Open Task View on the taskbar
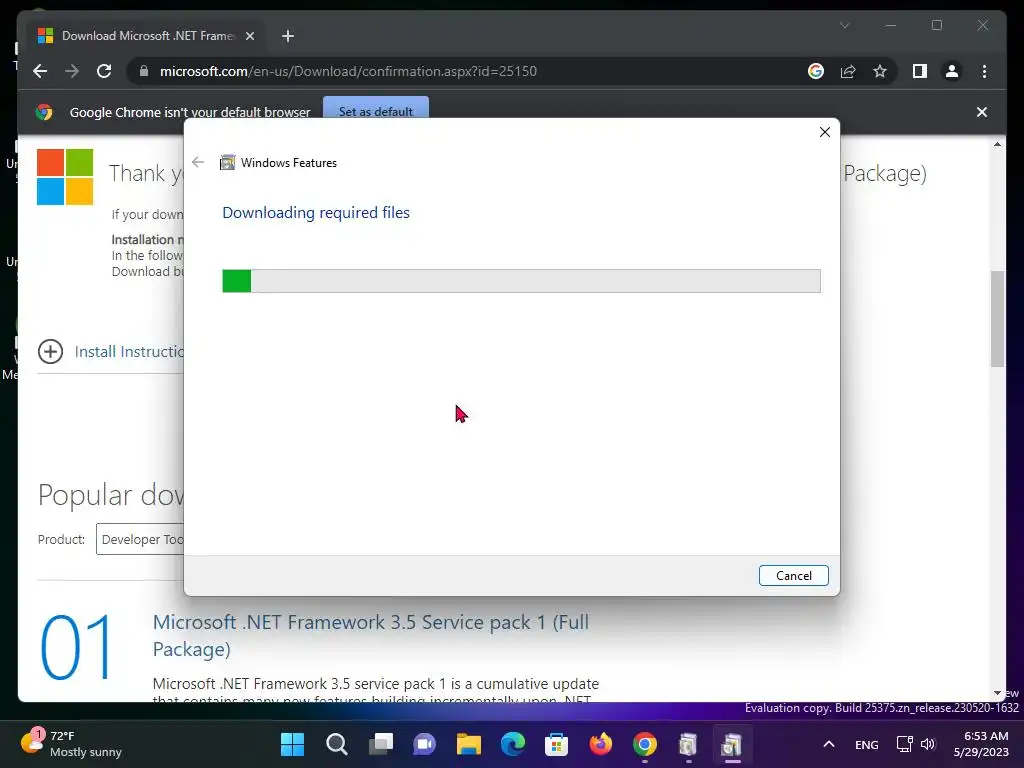1024x768 pixels. [381, 744]
